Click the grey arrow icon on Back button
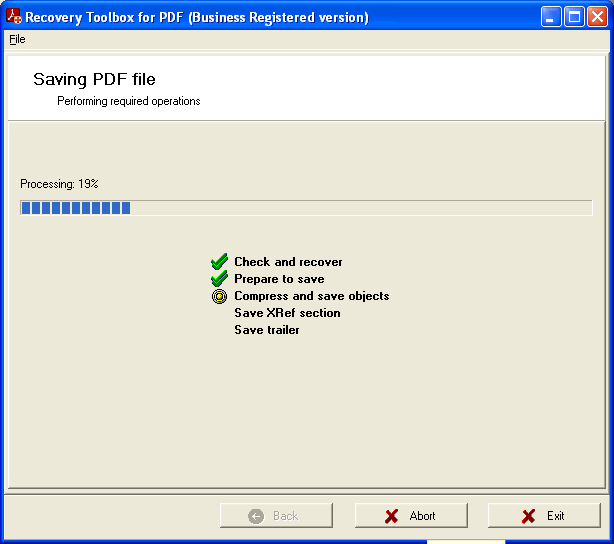614x544 pixels. 256,516
